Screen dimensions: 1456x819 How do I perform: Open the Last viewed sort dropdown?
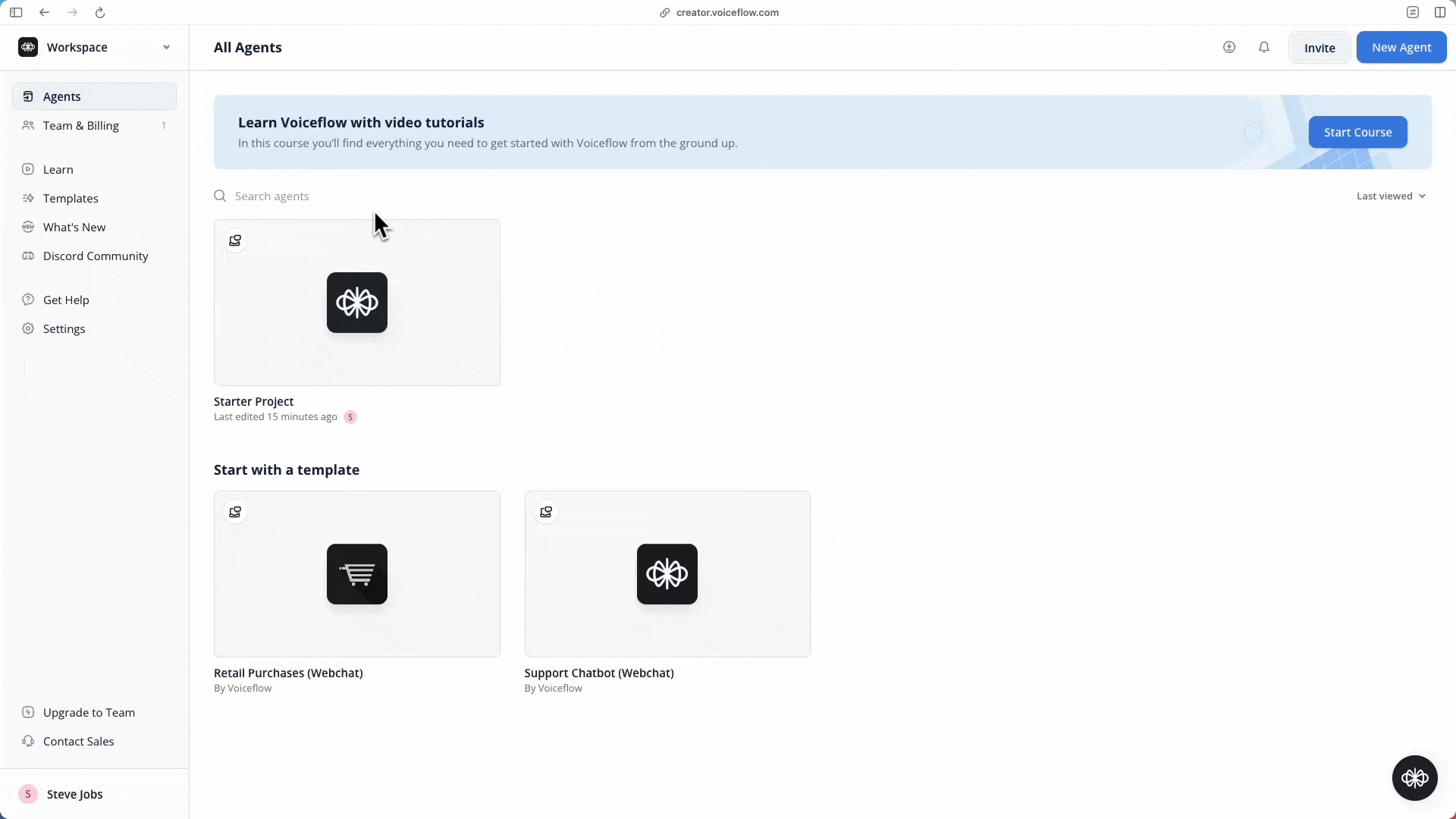pos(1391,196)
